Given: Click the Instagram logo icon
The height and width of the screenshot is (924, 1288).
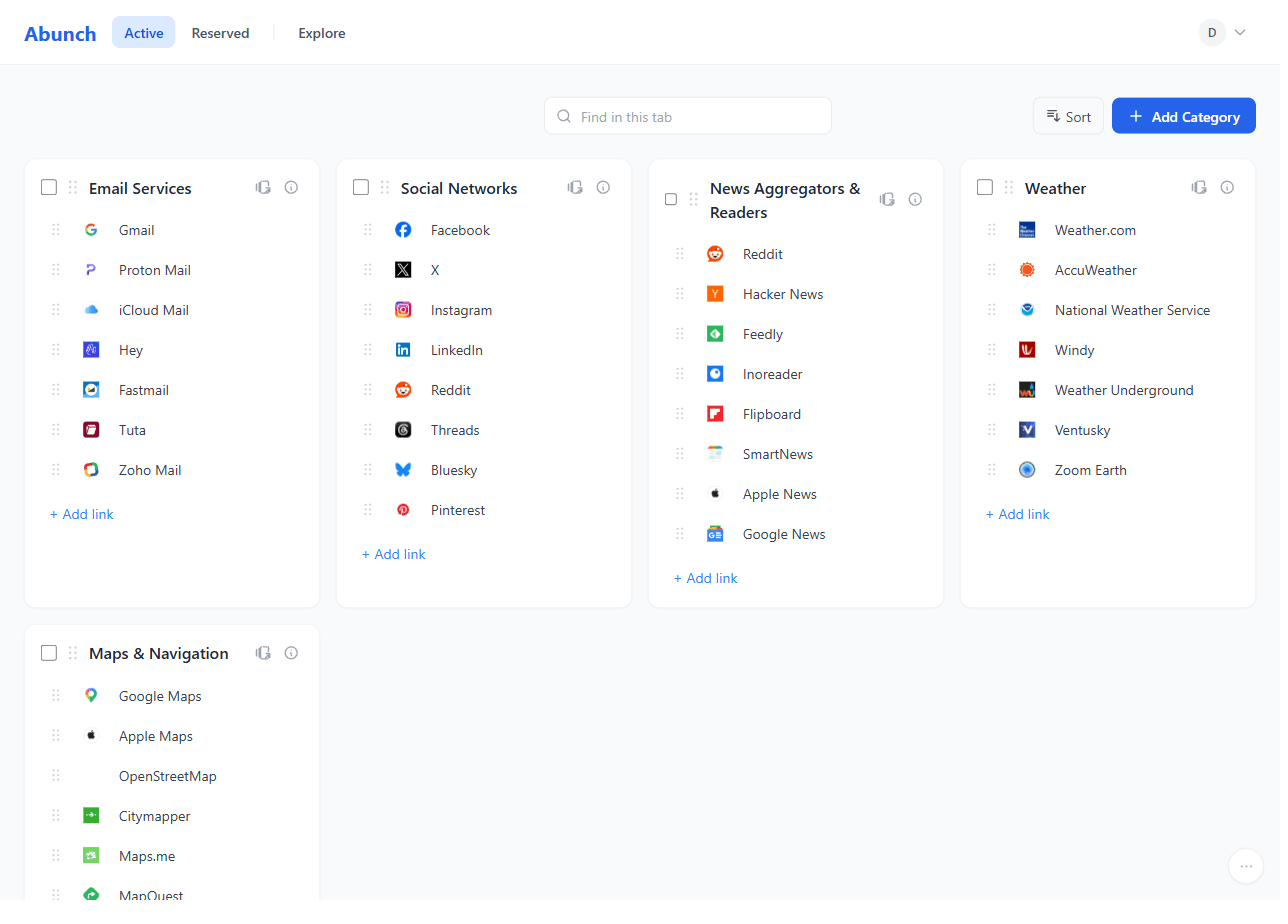Looking at the screenshot, I should point(403,310).
